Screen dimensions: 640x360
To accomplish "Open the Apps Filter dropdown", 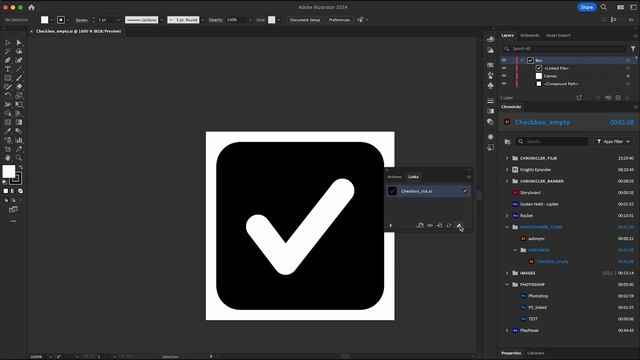I will tap(613, 142).
